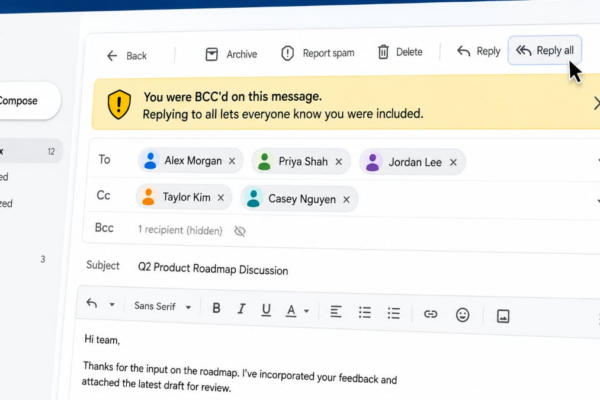Select the Taylor Kim Cc chip

coord(184,197)
